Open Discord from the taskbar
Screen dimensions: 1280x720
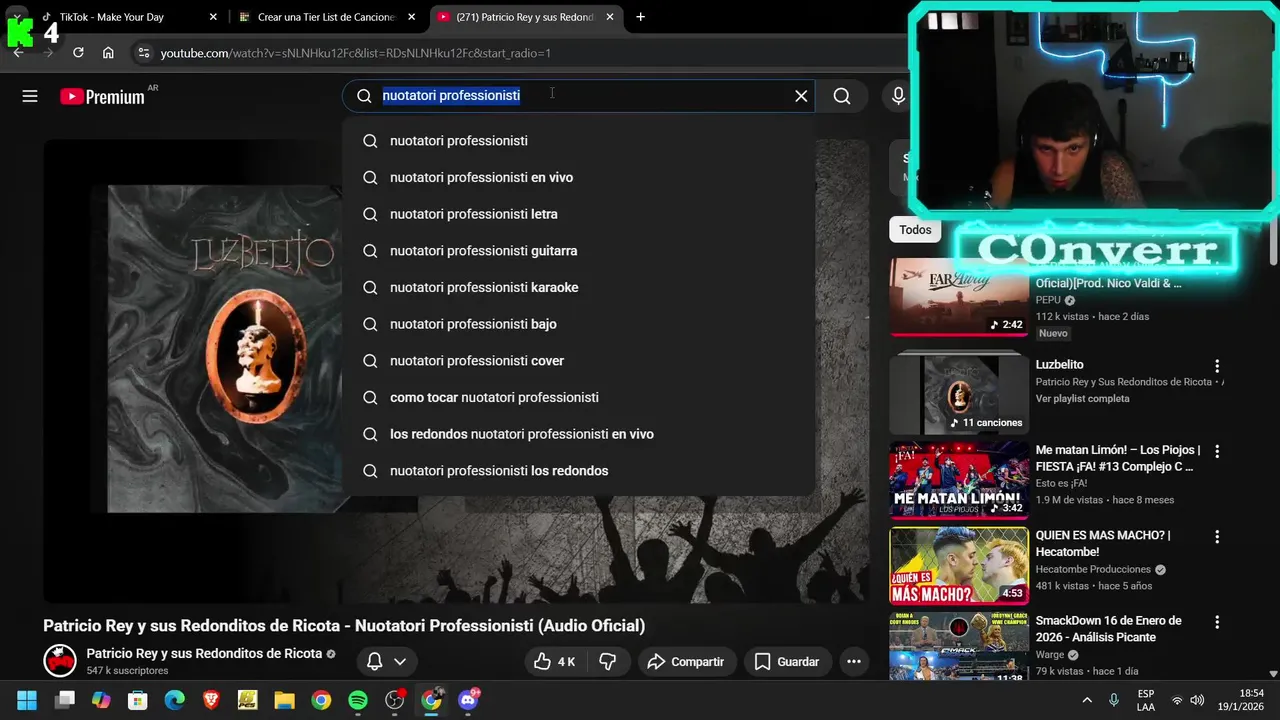click(x=468, y=700)
